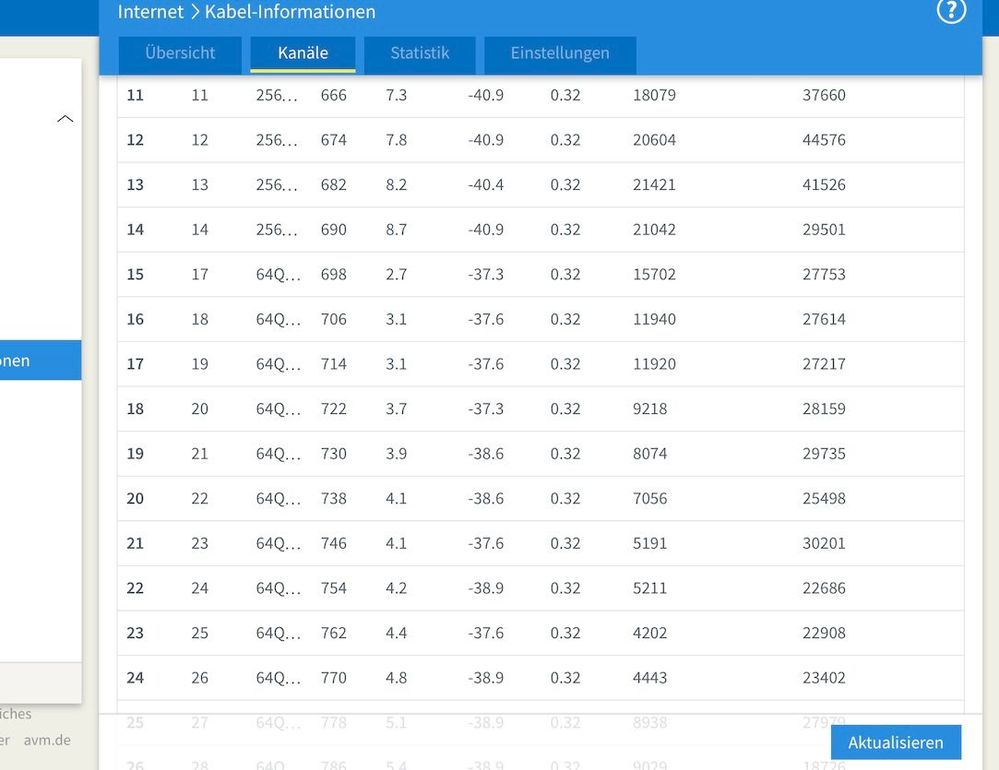
Task: Open the help question mark icon
Action: coord(951,11)
